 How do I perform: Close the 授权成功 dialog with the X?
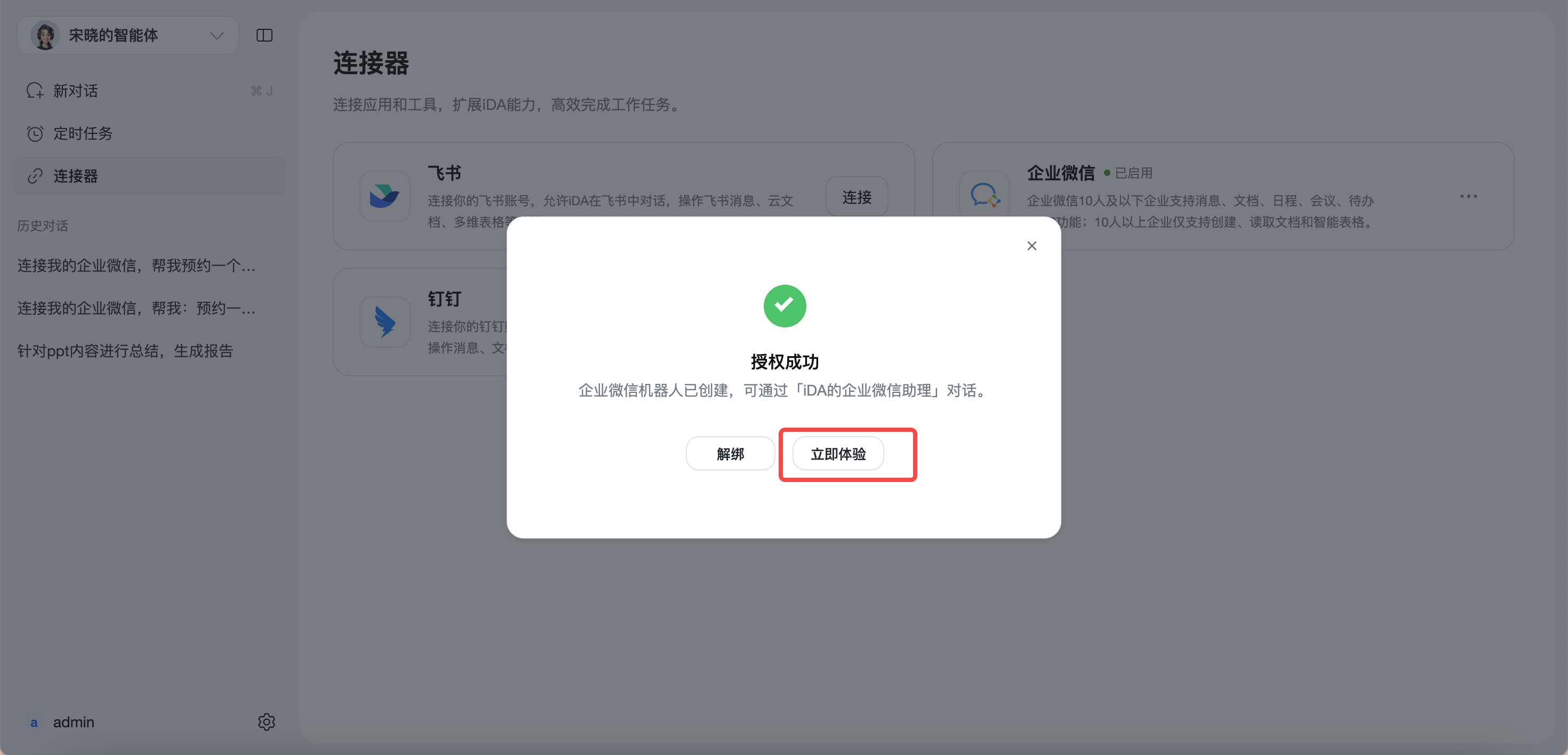click(1032, 246)
